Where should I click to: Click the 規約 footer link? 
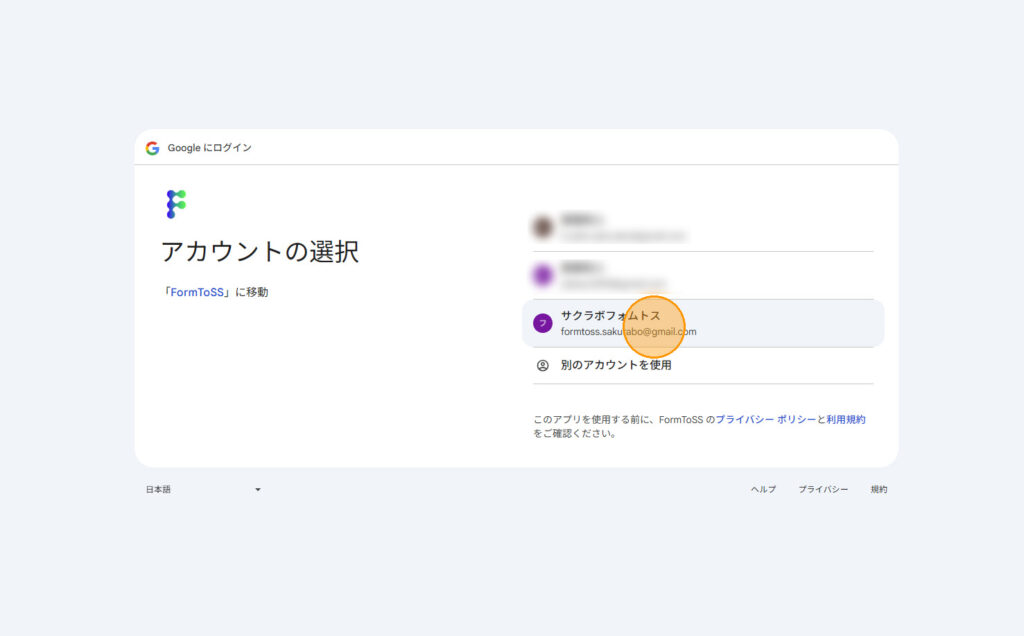(x=879, y=489)
